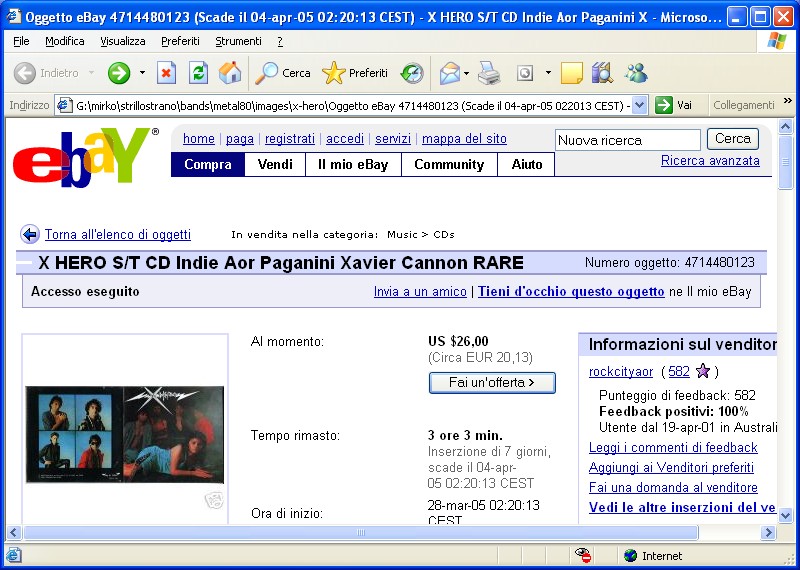800x570 pixels.
Task: Open the Visualizza menu
Action: coord(122,41)
